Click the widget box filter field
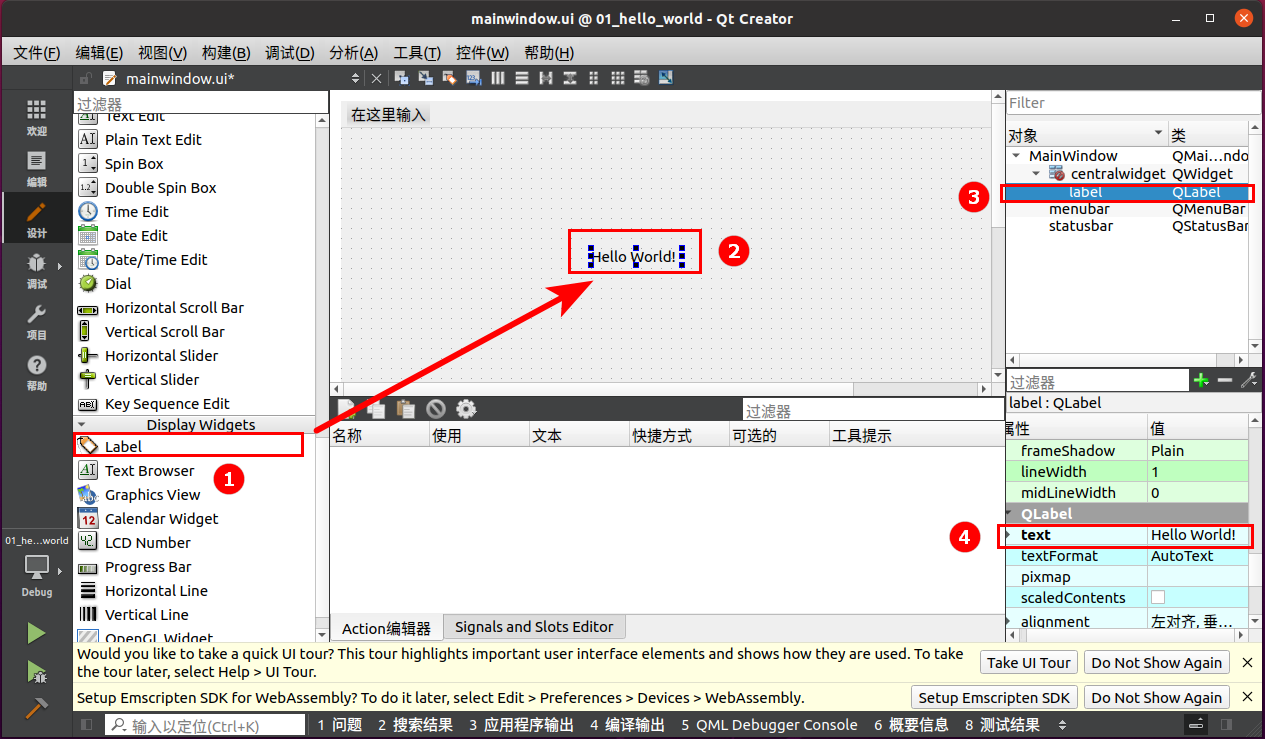 [201, 103]
